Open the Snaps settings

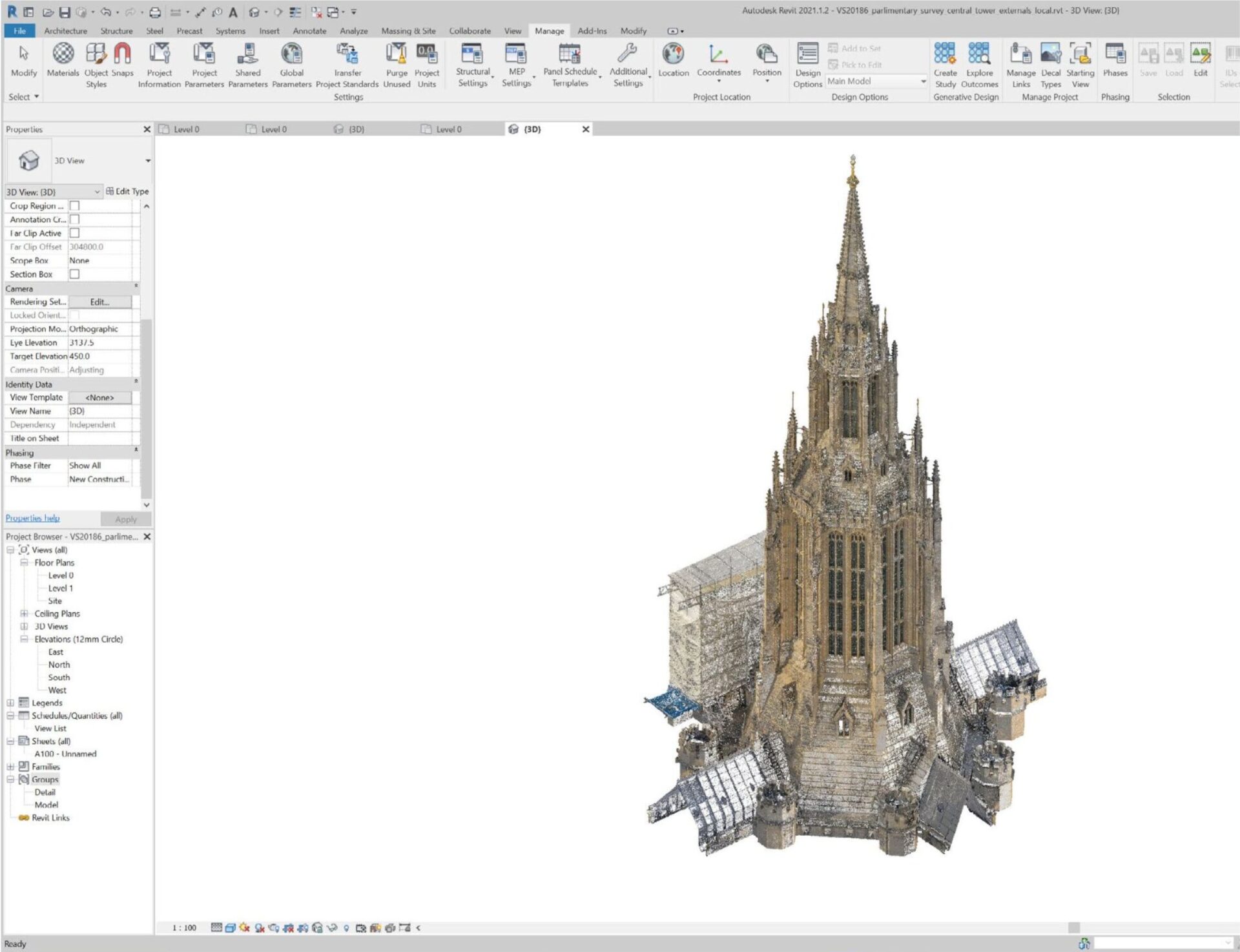pos(122,60)
